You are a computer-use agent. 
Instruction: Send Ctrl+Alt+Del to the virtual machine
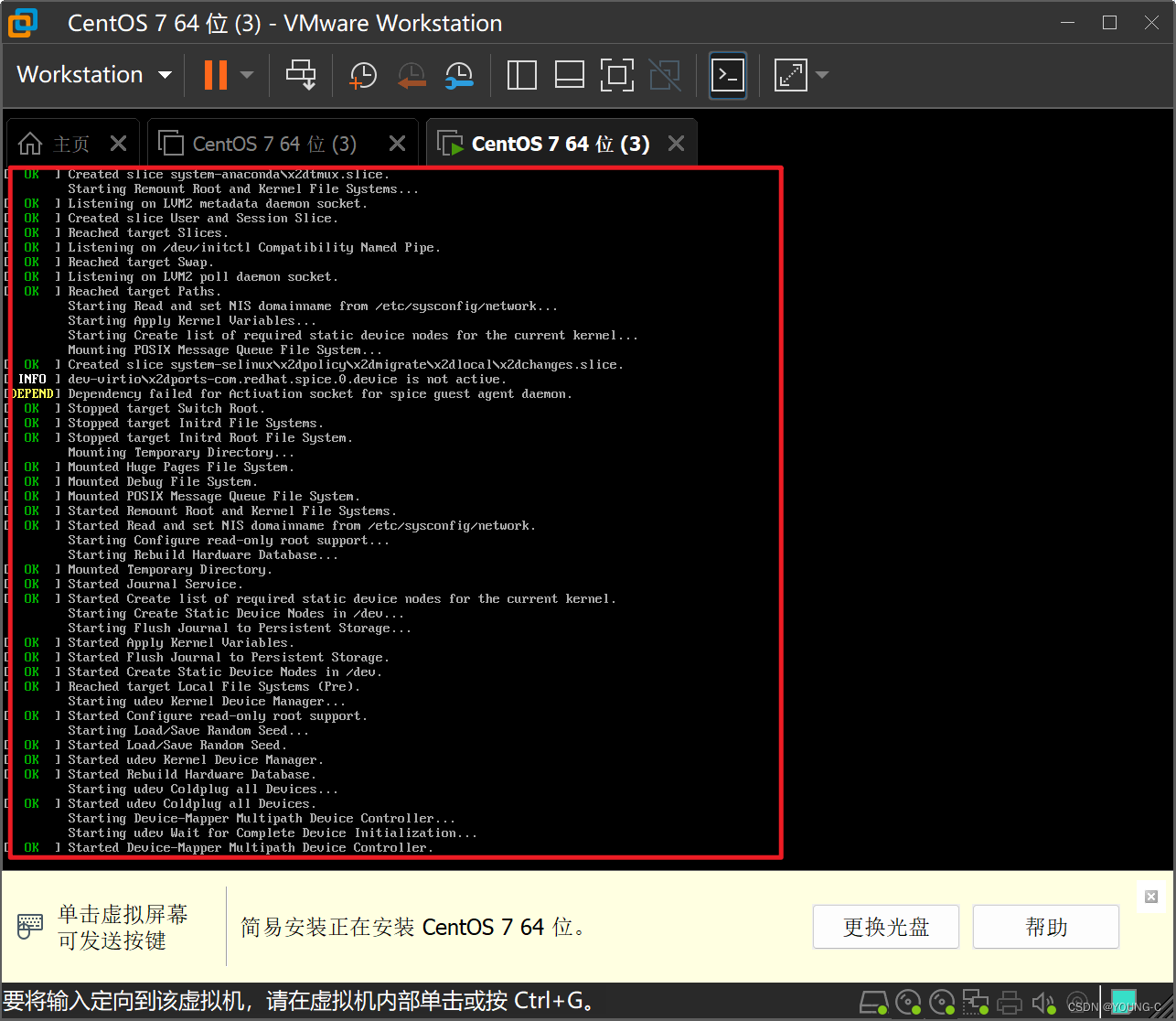[301, 75]
